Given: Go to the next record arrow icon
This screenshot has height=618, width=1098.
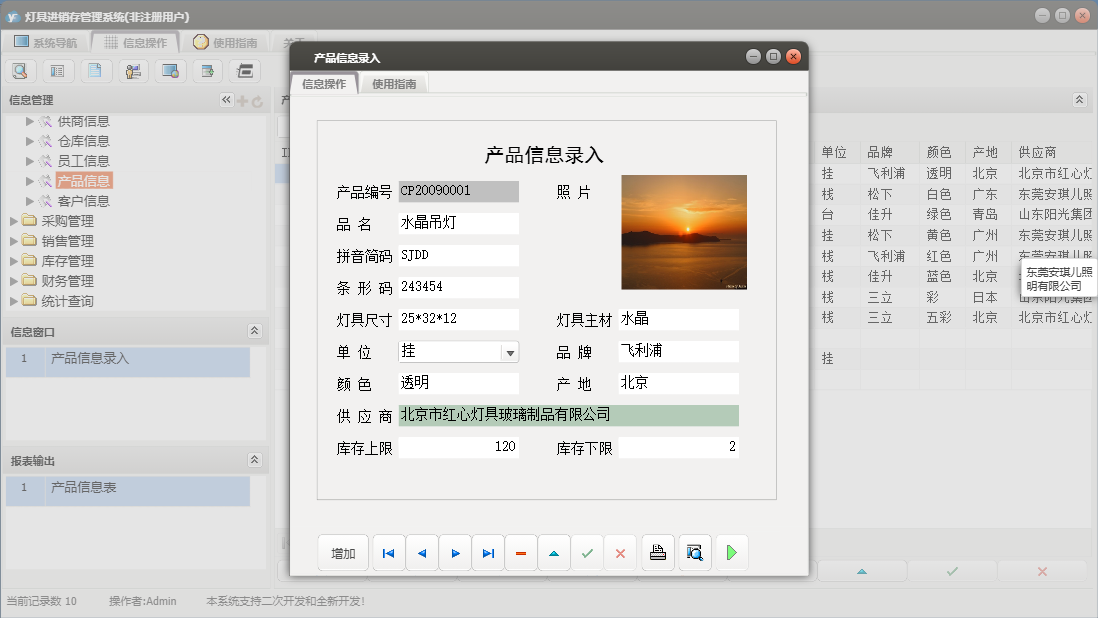Looking at the screenshot, I should (x=454, y=552).
